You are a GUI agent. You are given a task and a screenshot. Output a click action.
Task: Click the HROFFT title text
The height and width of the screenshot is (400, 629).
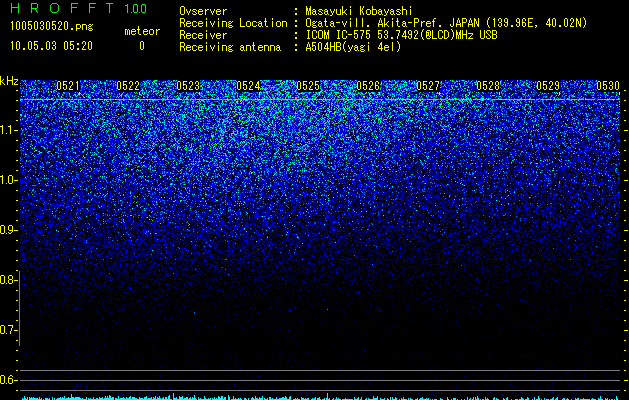pos(62,8)
